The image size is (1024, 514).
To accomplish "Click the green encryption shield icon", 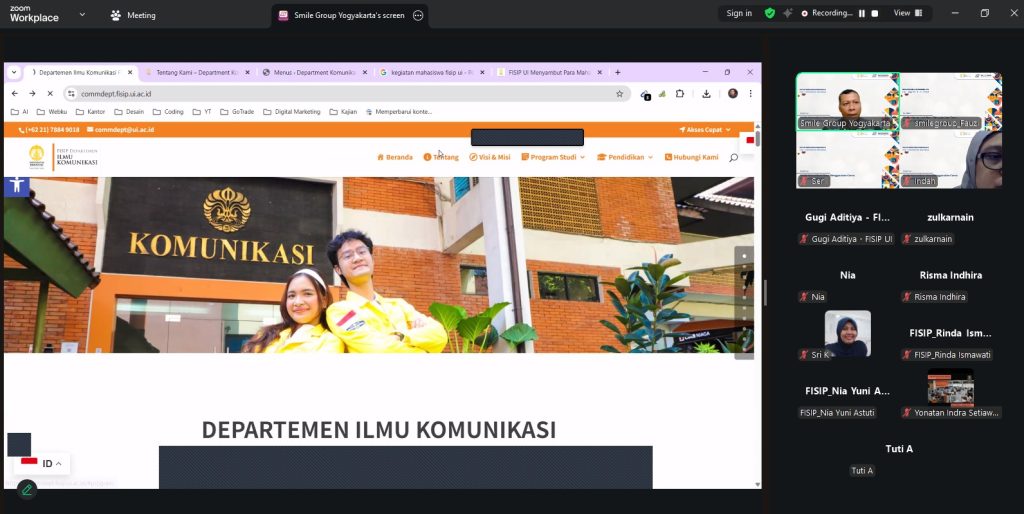I will click(769, 13).
